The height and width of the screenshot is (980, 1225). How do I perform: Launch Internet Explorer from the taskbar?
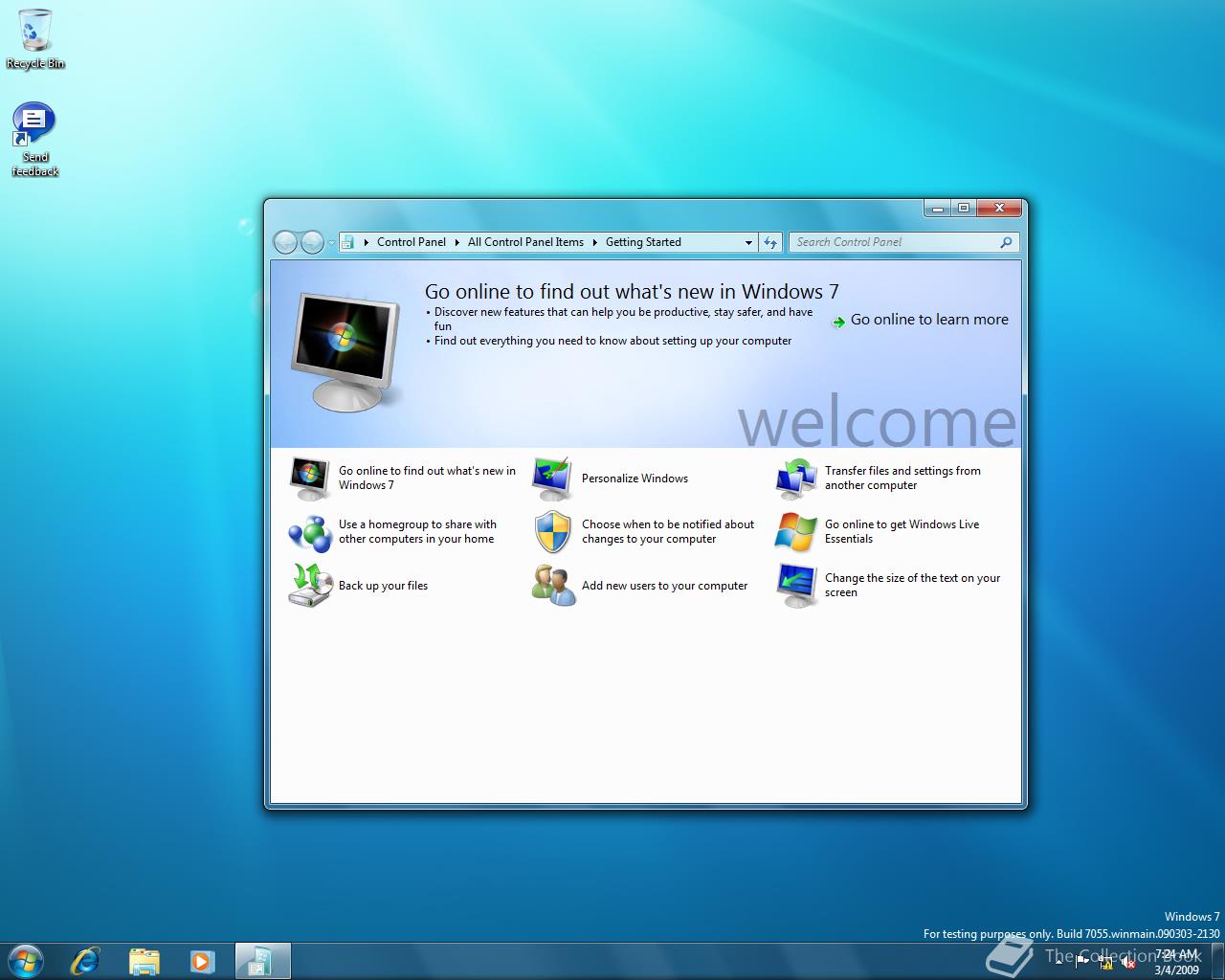tap(85, 960)
